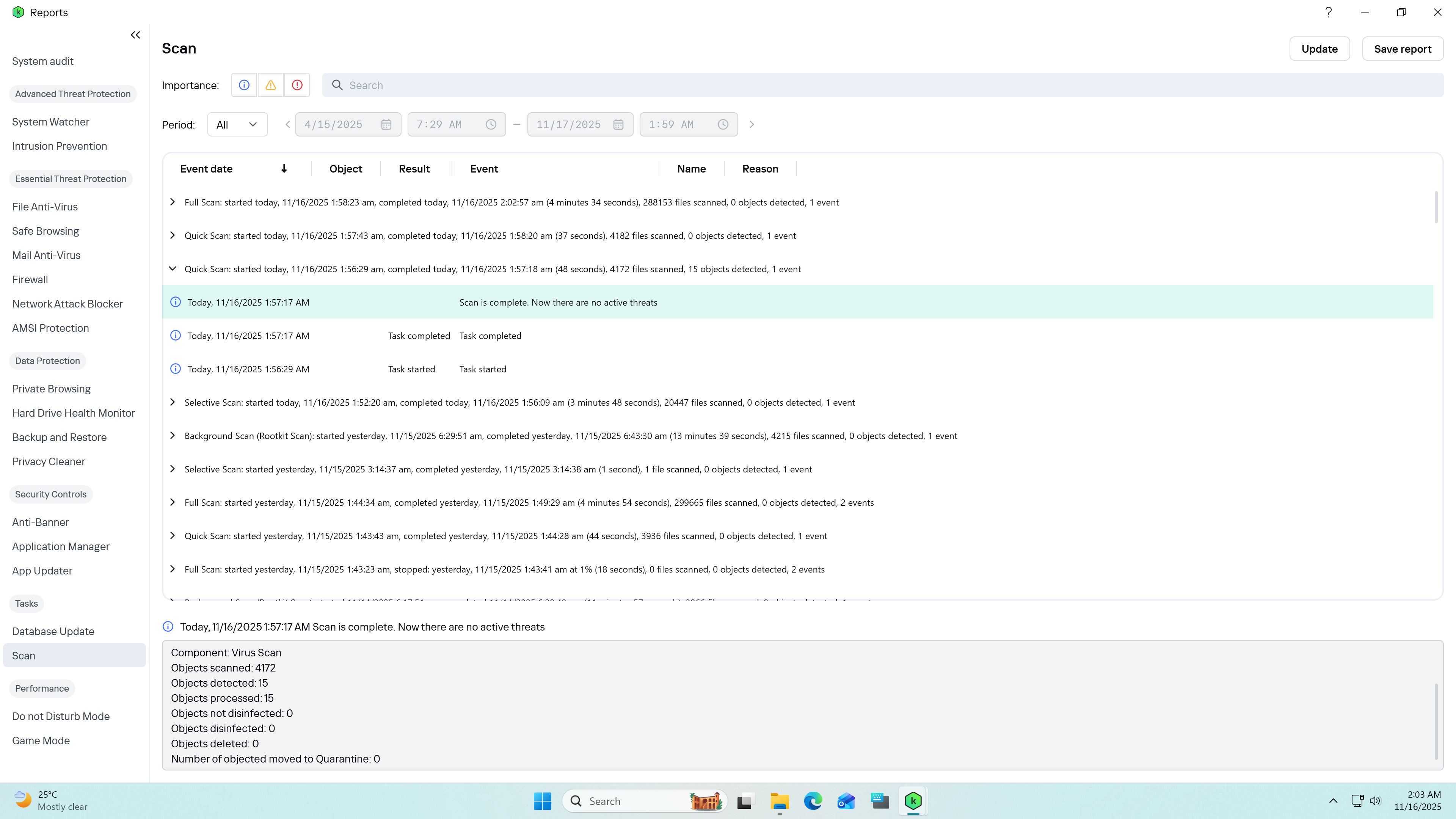Screen dimensions: 1456x819
Task: Open Private Browsing report
Action: (x=52, y=389)
